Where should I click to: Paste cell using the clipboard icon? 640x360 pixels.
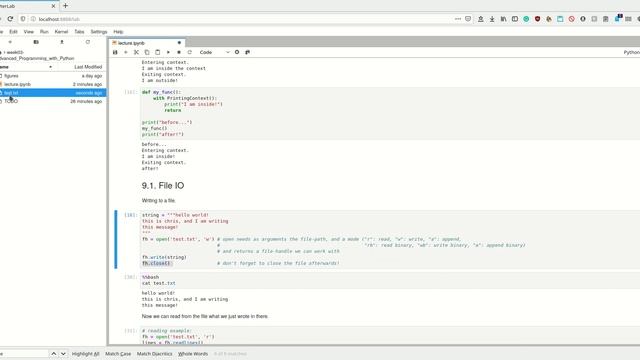click(x=158, y=52)
